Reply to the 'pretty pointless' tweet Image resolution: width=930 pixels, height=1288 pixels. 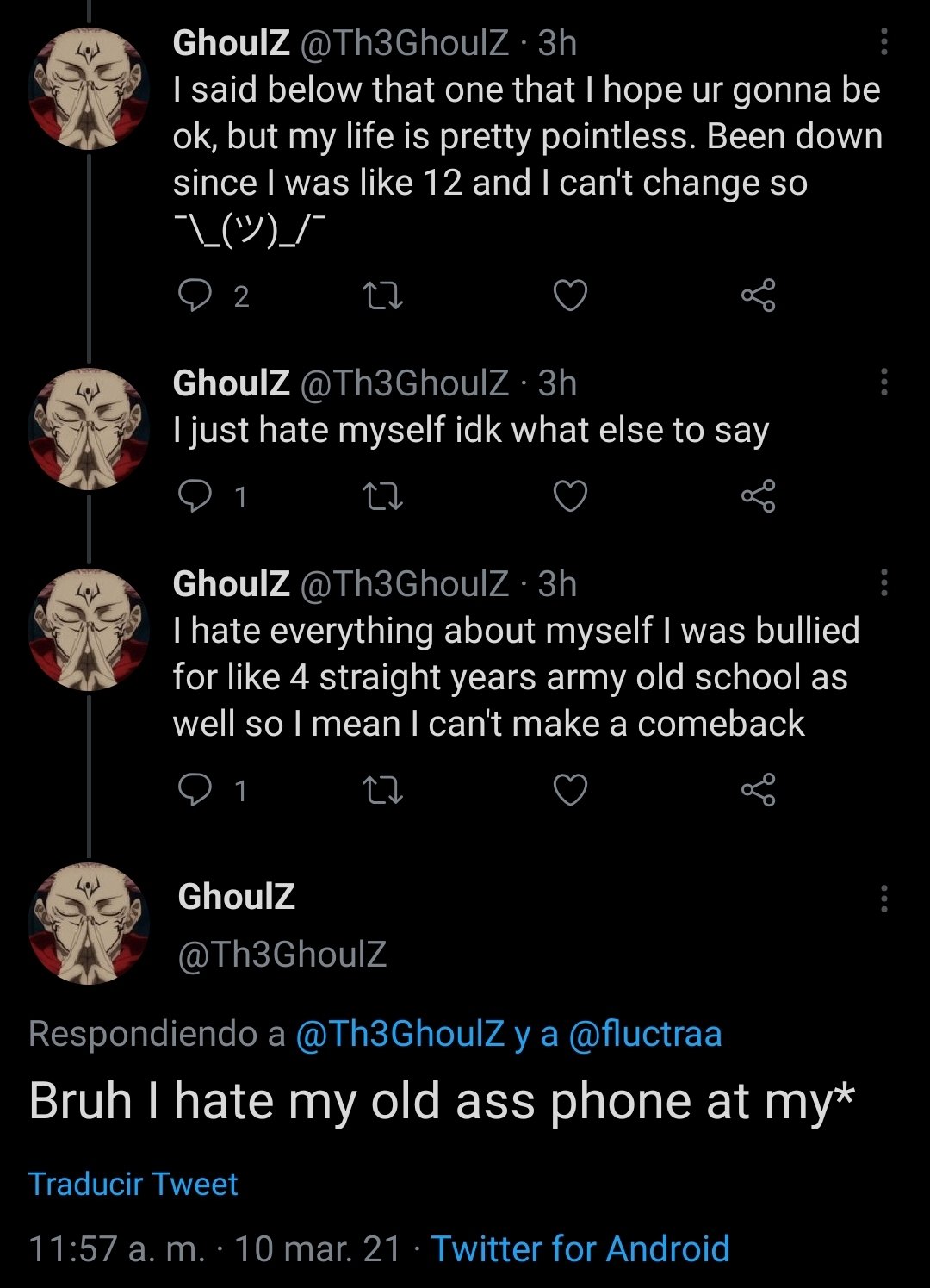[195, 296]
